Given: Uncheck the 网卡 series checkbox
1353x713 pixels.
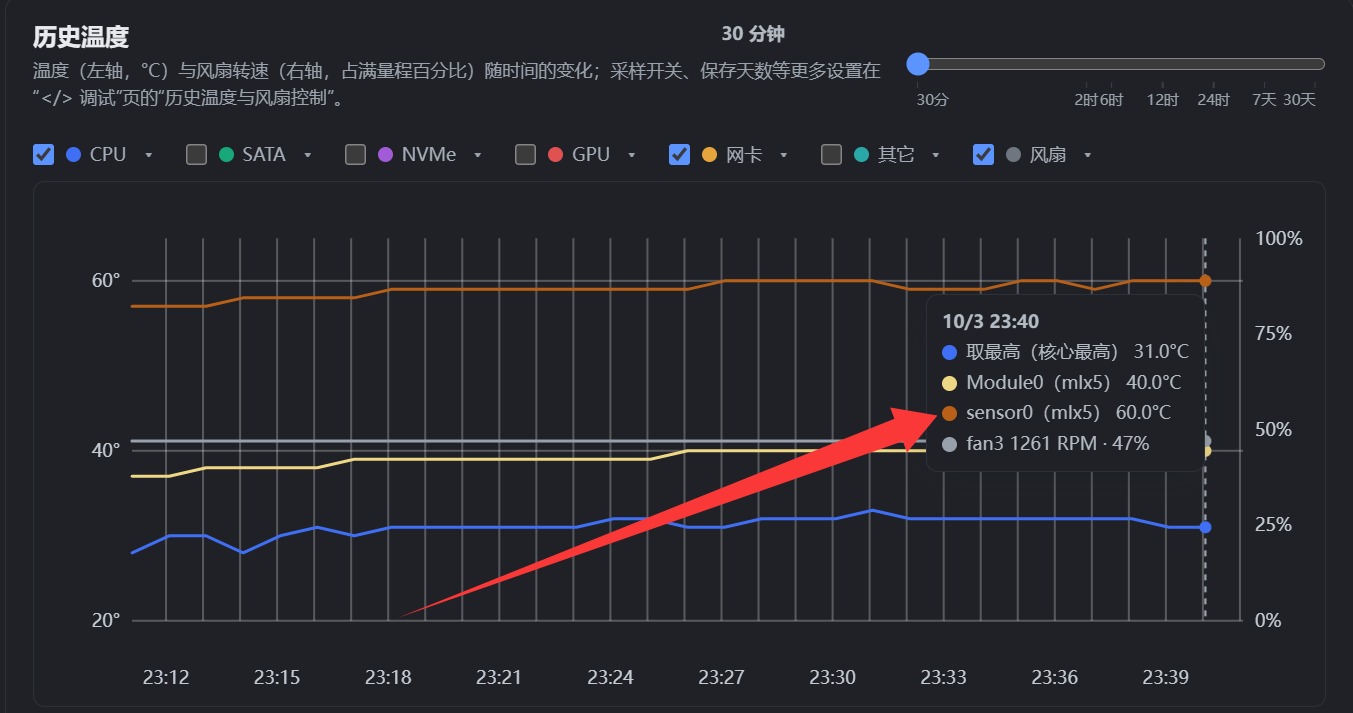Looking at the screenshot, I should 679,154.
